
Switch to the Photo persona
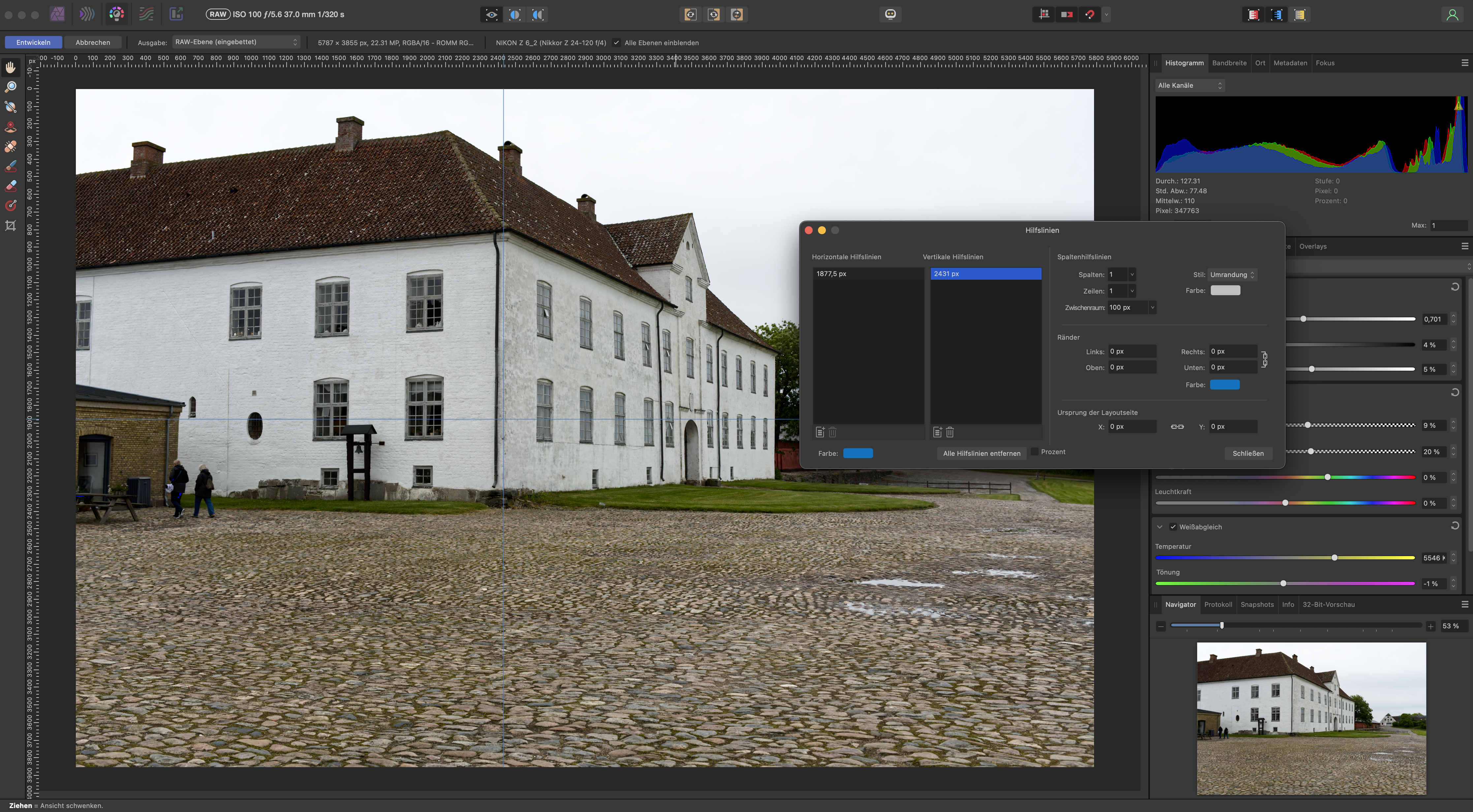tap(57, 14)
